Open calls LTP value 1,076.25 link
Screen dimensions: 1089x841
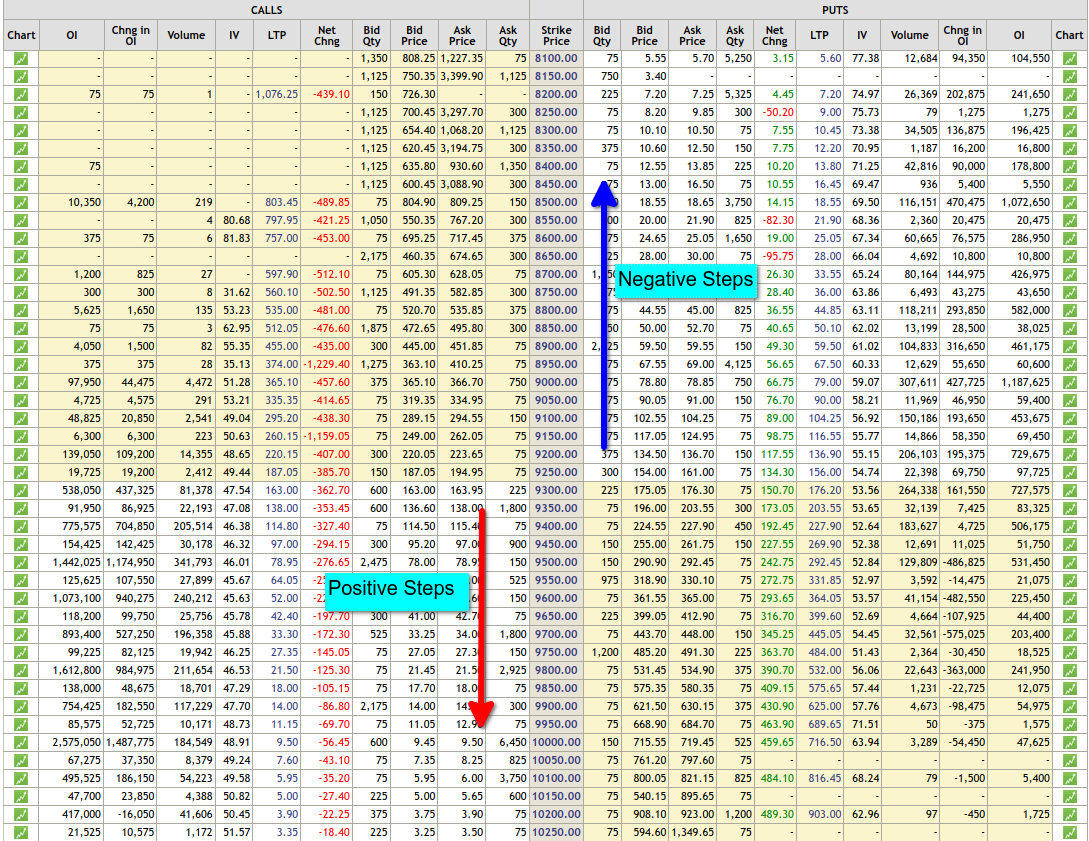276,94
